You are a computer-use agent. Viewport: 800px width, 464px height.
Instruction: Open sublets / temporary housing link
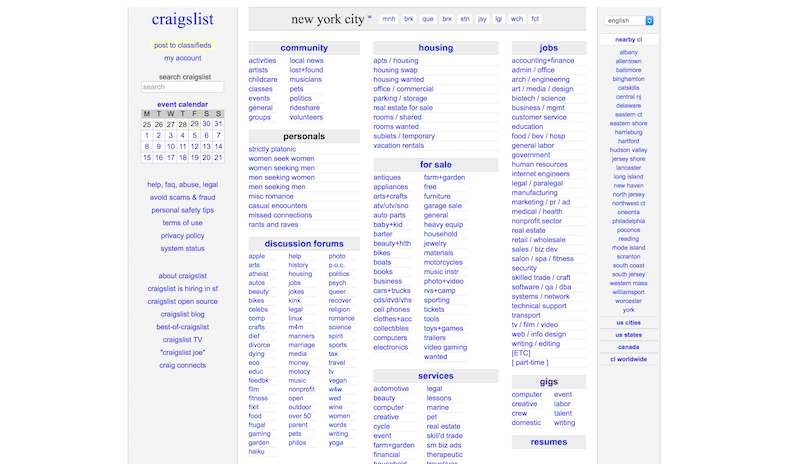tap(404, 136)
